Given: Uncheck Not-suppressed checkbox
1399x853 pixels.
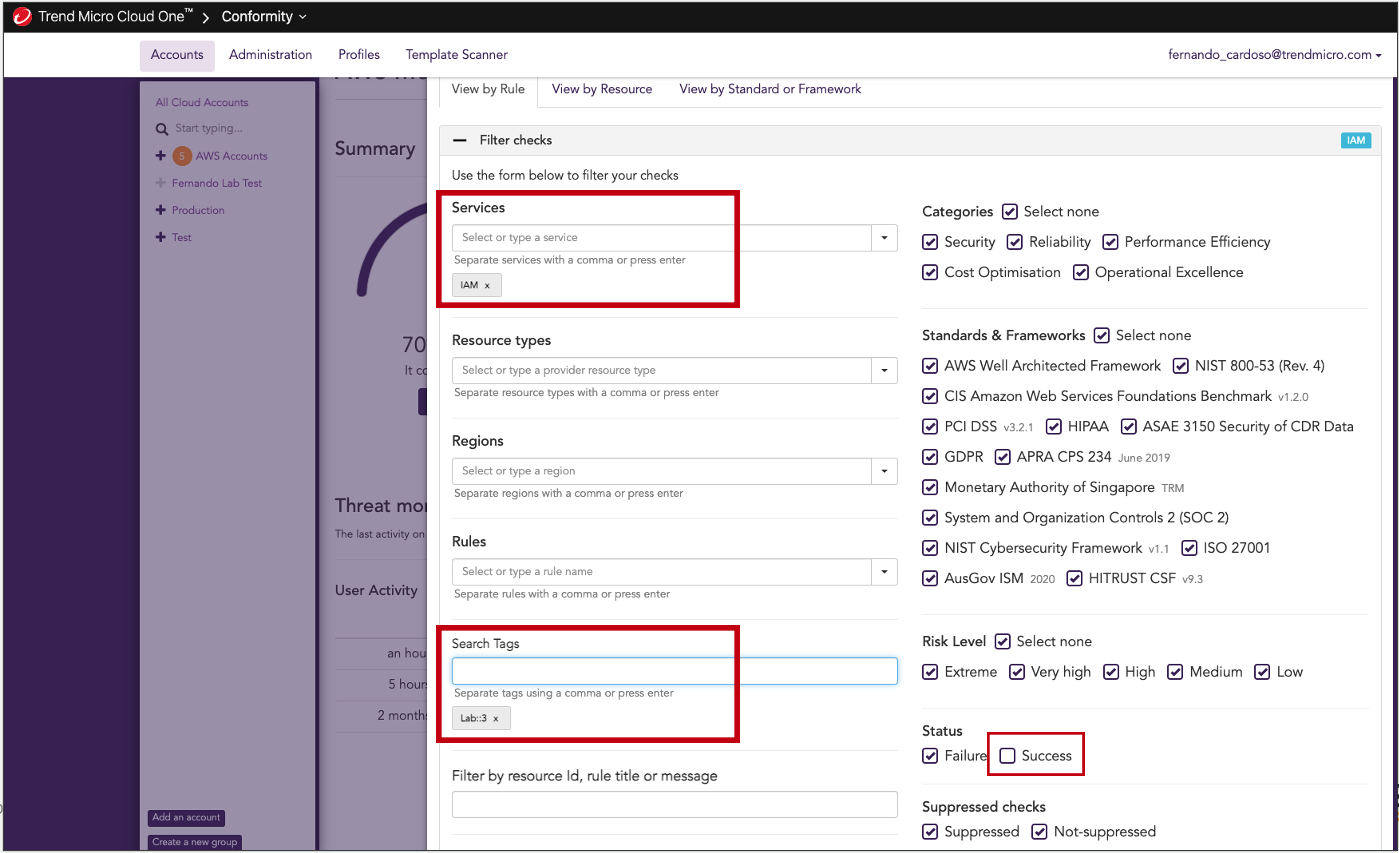Looking at the screenshot, I should point(1040,832).
